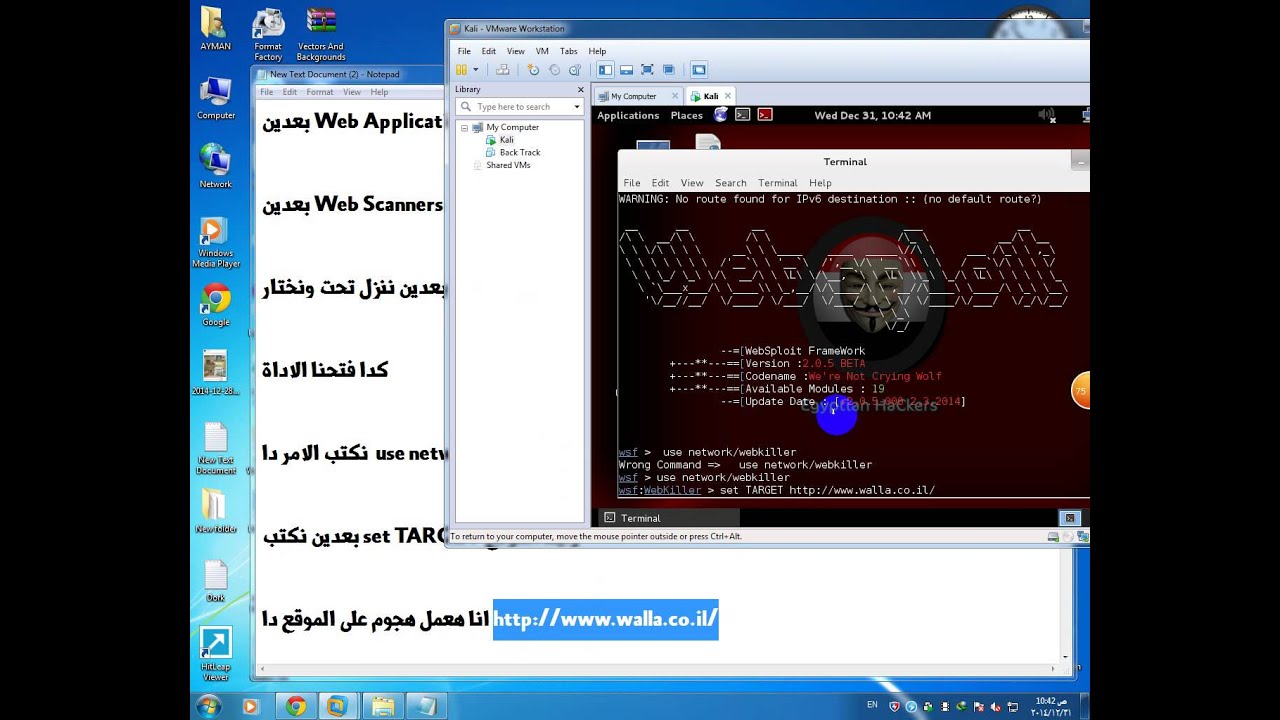Click the Unity mode toolbar icon
This screenshot has height=720, width=1280.
click(x=668, y=70)
